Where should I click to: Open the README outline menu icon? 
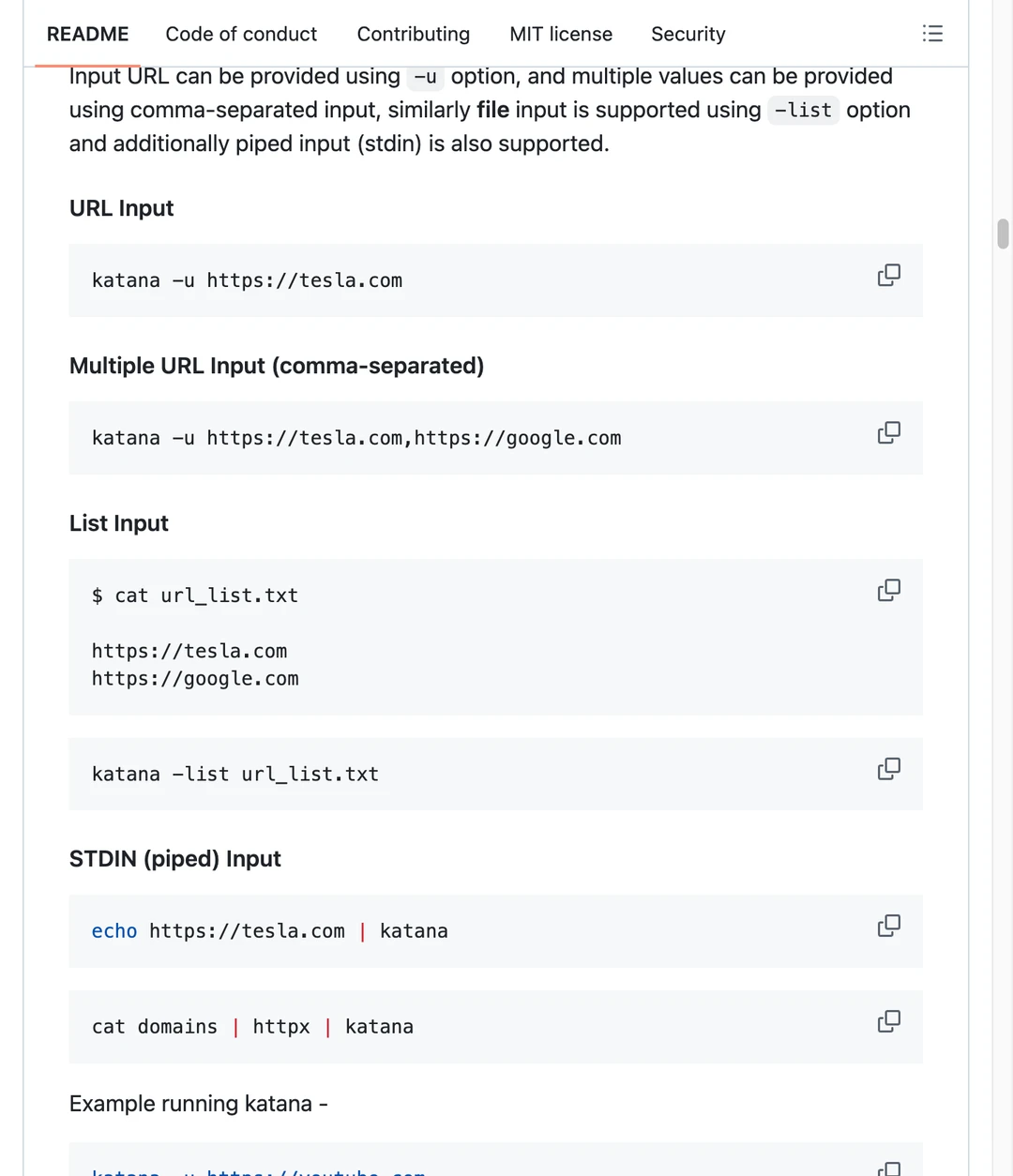point(932,34)
